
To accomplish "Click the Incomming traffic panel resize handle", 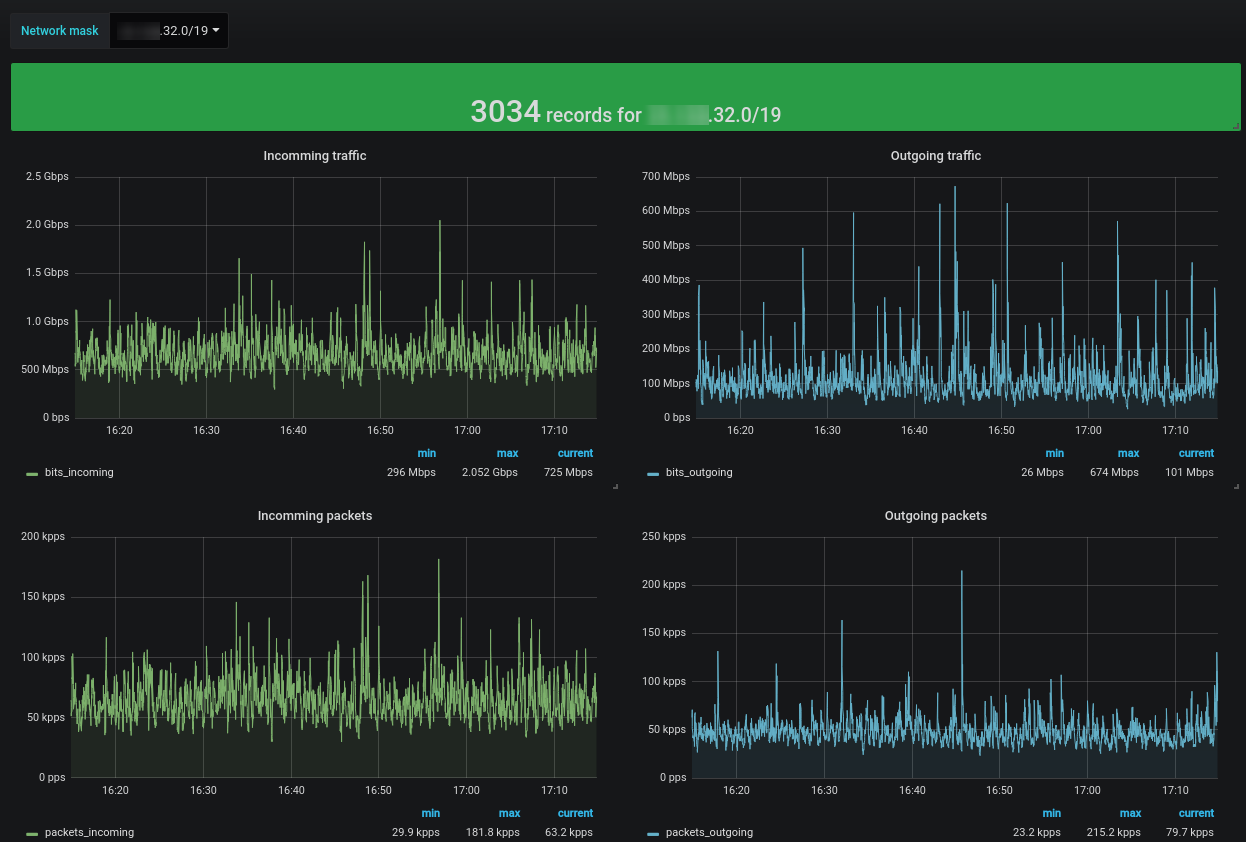I will coord(615,487).
